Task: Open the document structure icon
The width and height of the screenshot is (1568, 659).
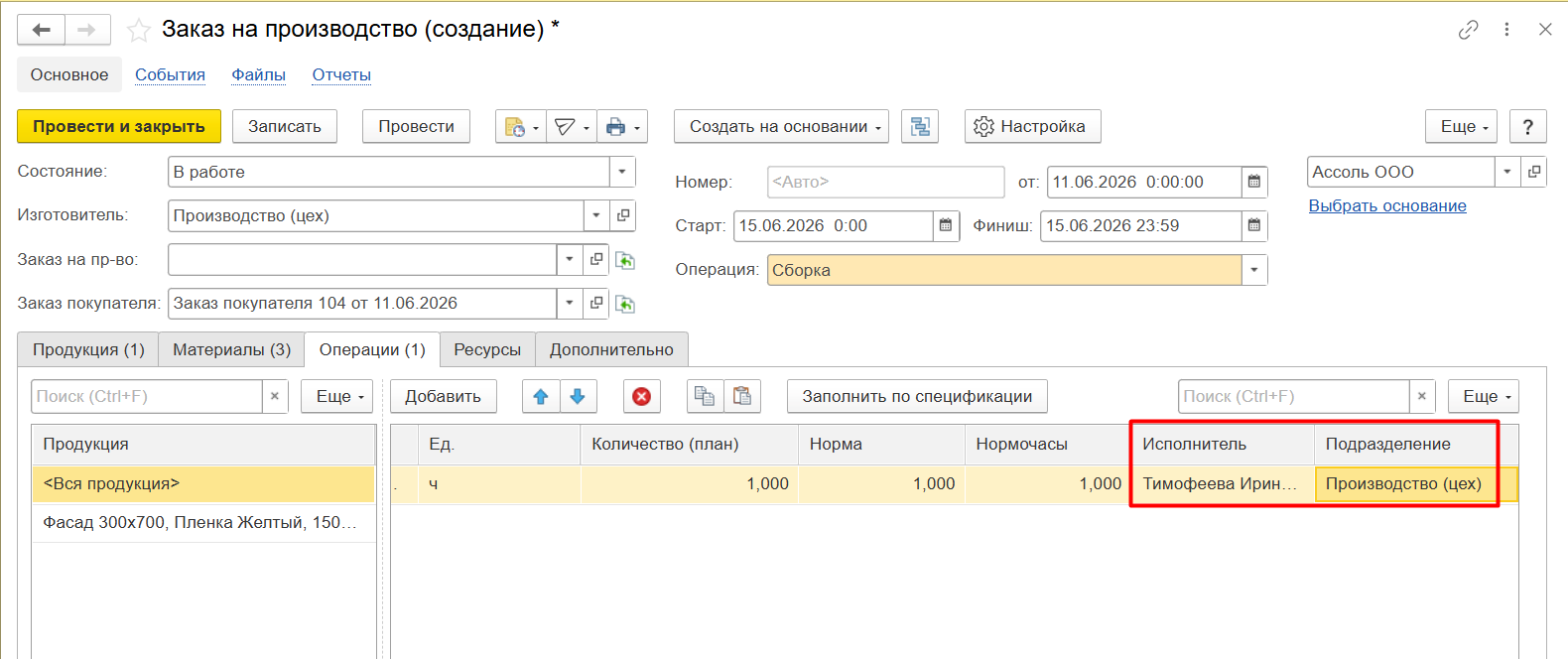Action: coord(920,127)
